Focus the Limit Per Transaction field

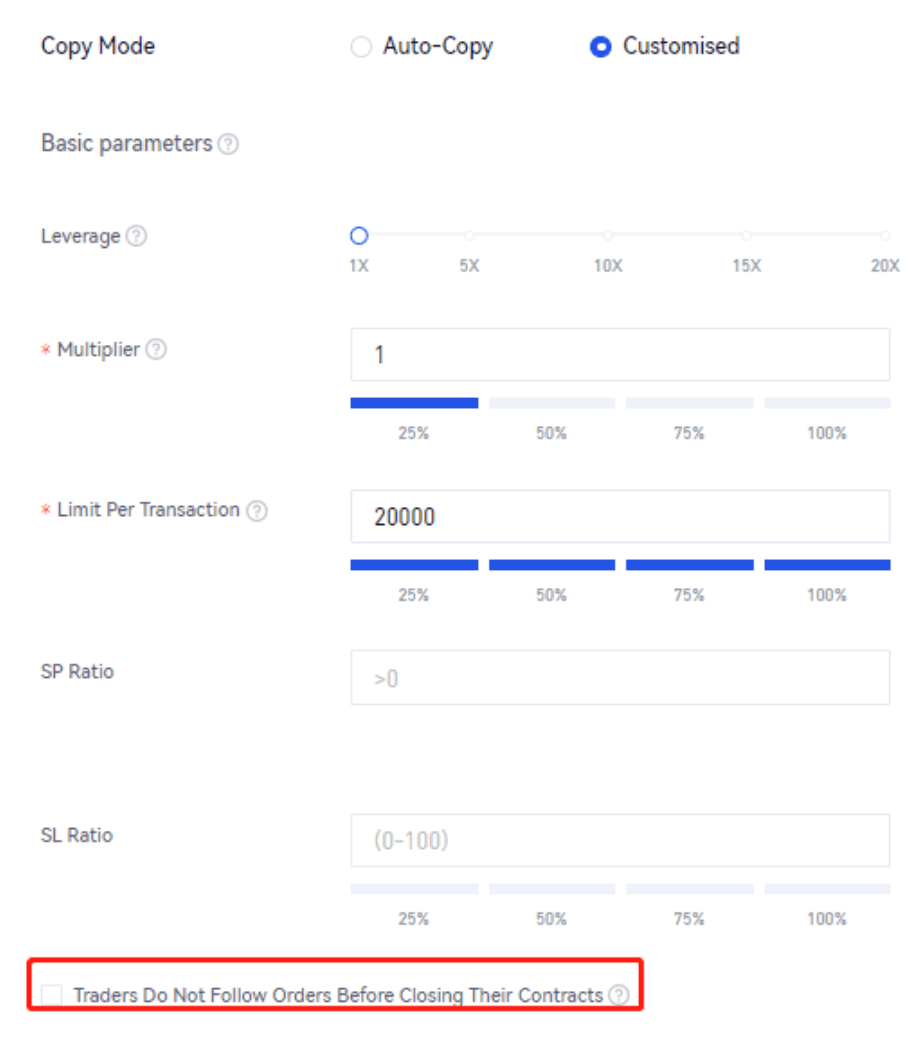click(x=620, y=517)
